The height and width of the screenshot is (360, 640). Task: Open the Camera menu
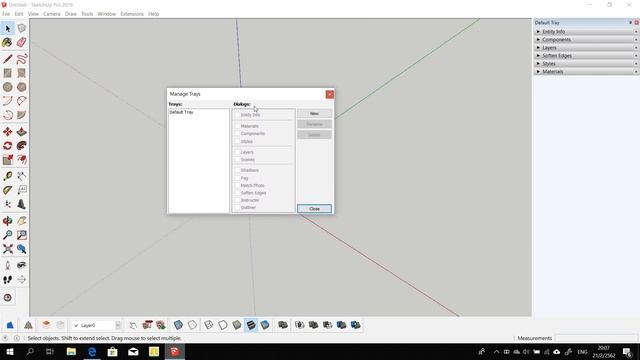(51, 14)
